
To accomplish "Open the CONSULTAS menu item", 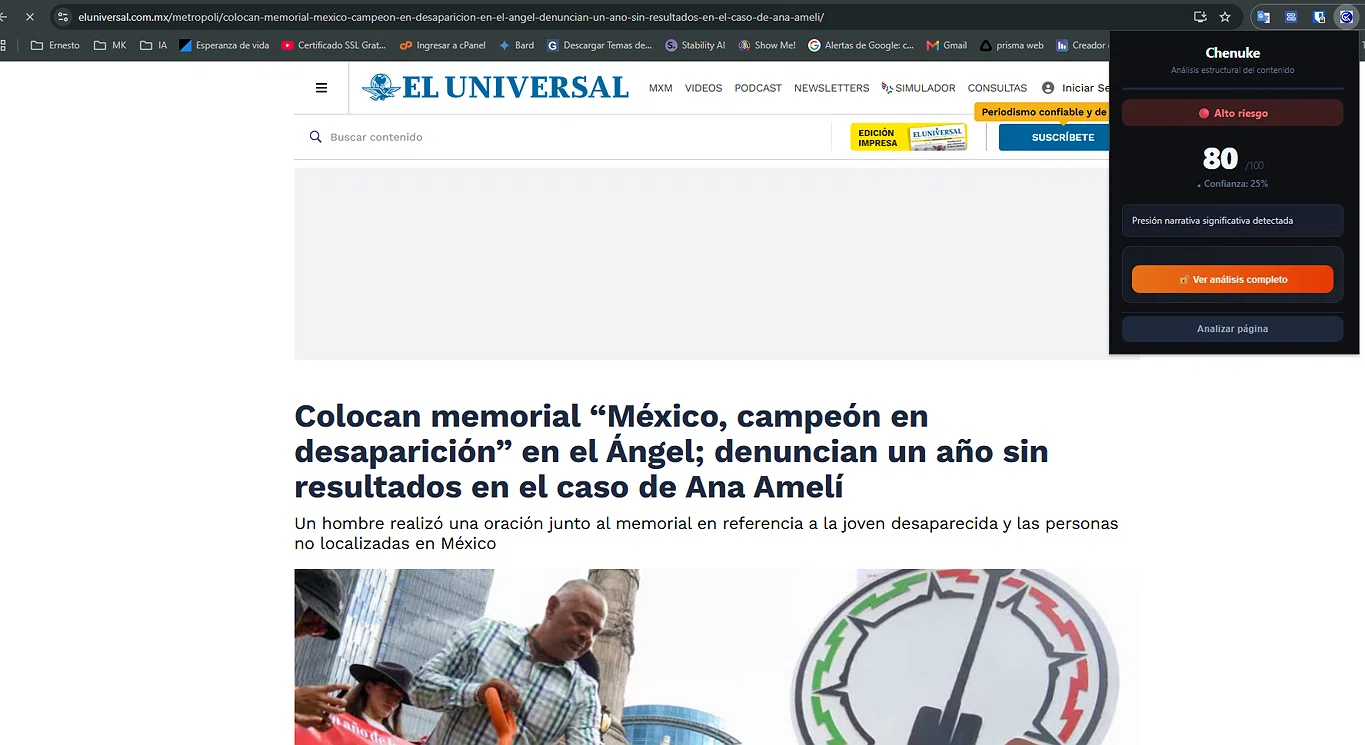I will point(997,88).
